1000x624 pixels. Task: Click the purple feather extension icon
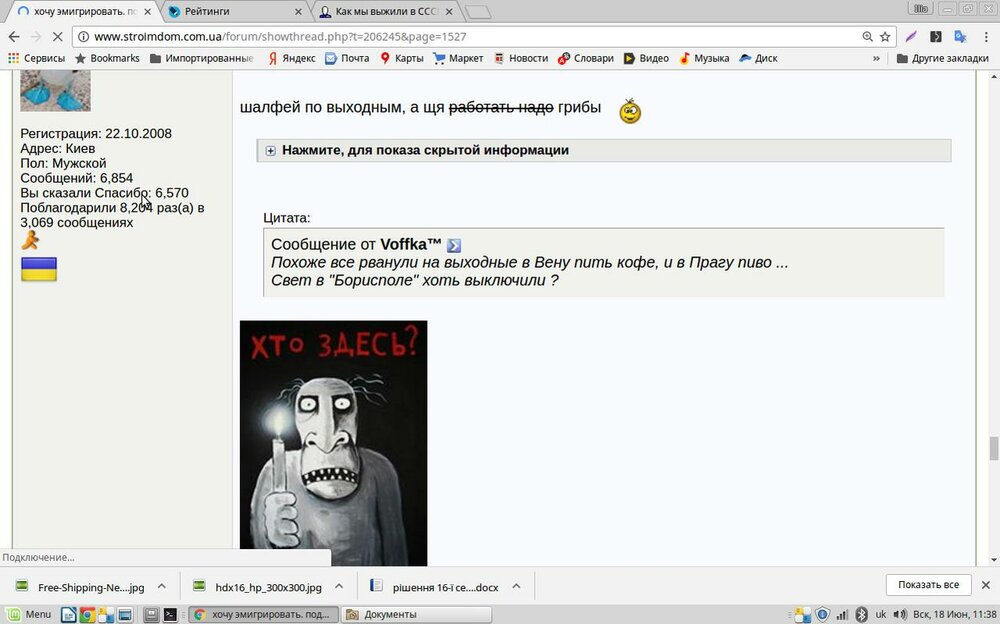click(x=911, y=37)
